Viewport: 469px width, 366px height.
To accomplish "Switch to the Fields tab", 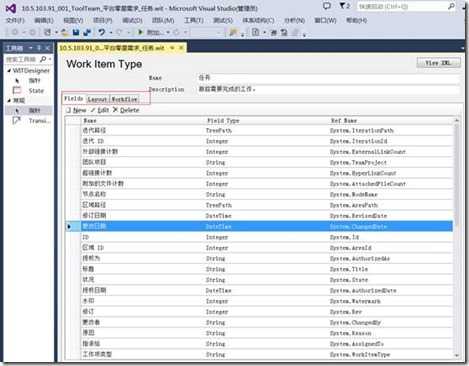I will [x=74, y=99].
